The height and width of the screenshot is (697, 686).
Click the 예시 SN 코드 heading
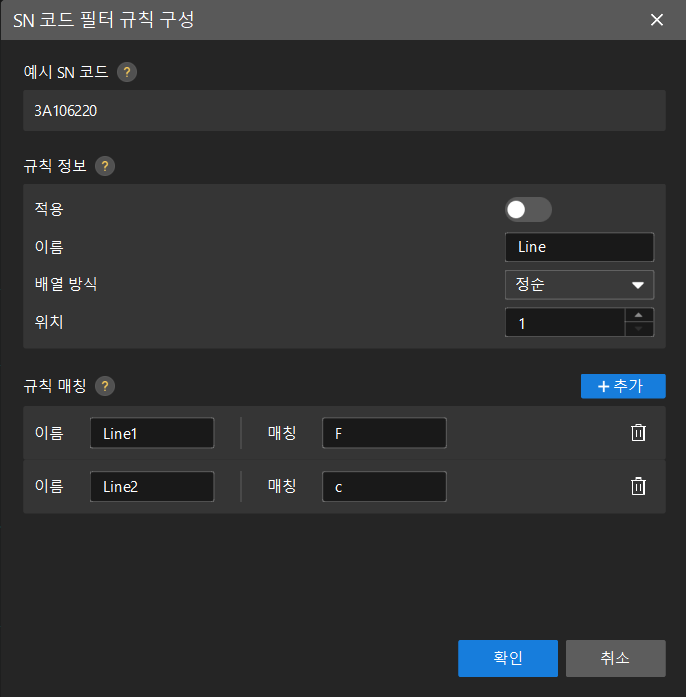66,72
